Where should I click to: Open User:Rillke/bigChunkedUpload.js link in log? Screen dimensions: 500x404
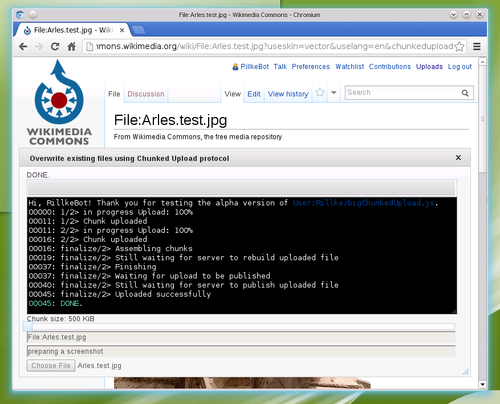pyautogui.click(x=364, y=203)
